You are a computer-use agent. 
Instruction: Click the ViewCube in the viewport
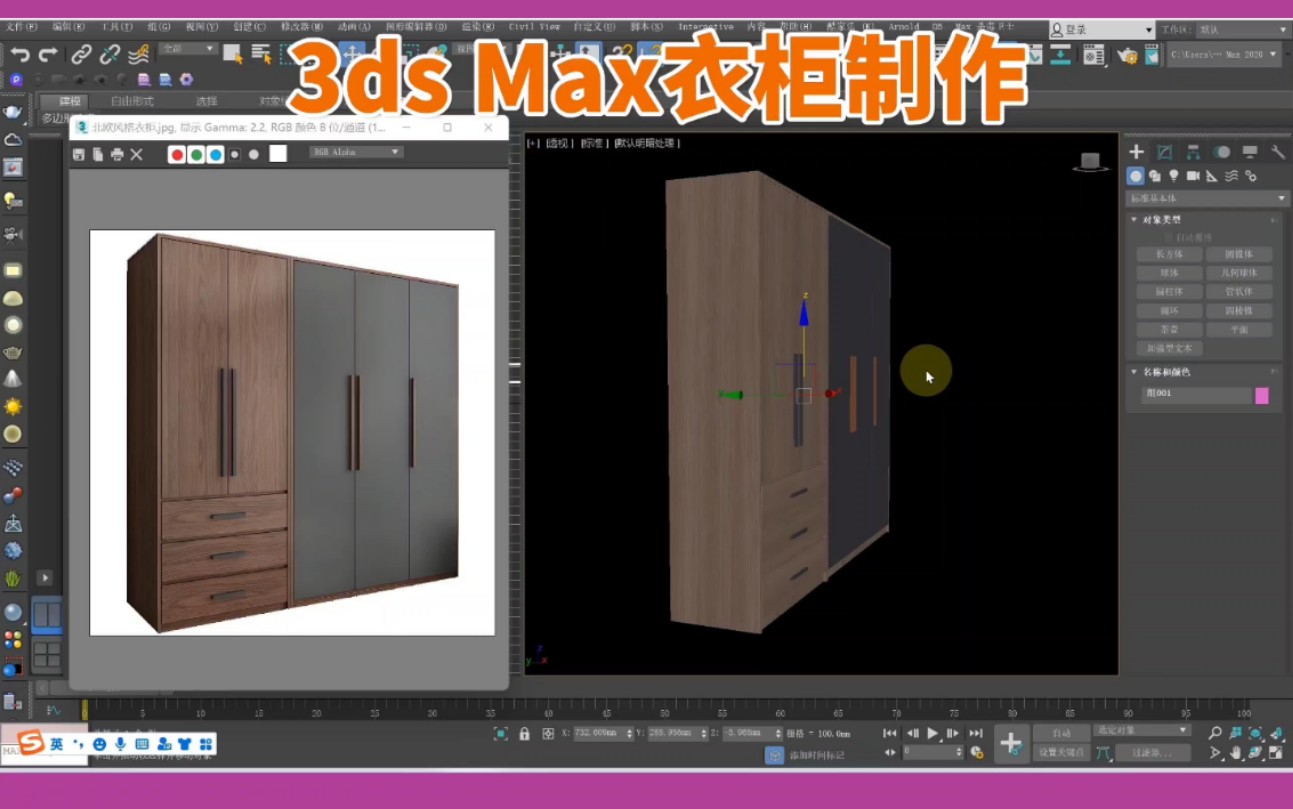1090,161
